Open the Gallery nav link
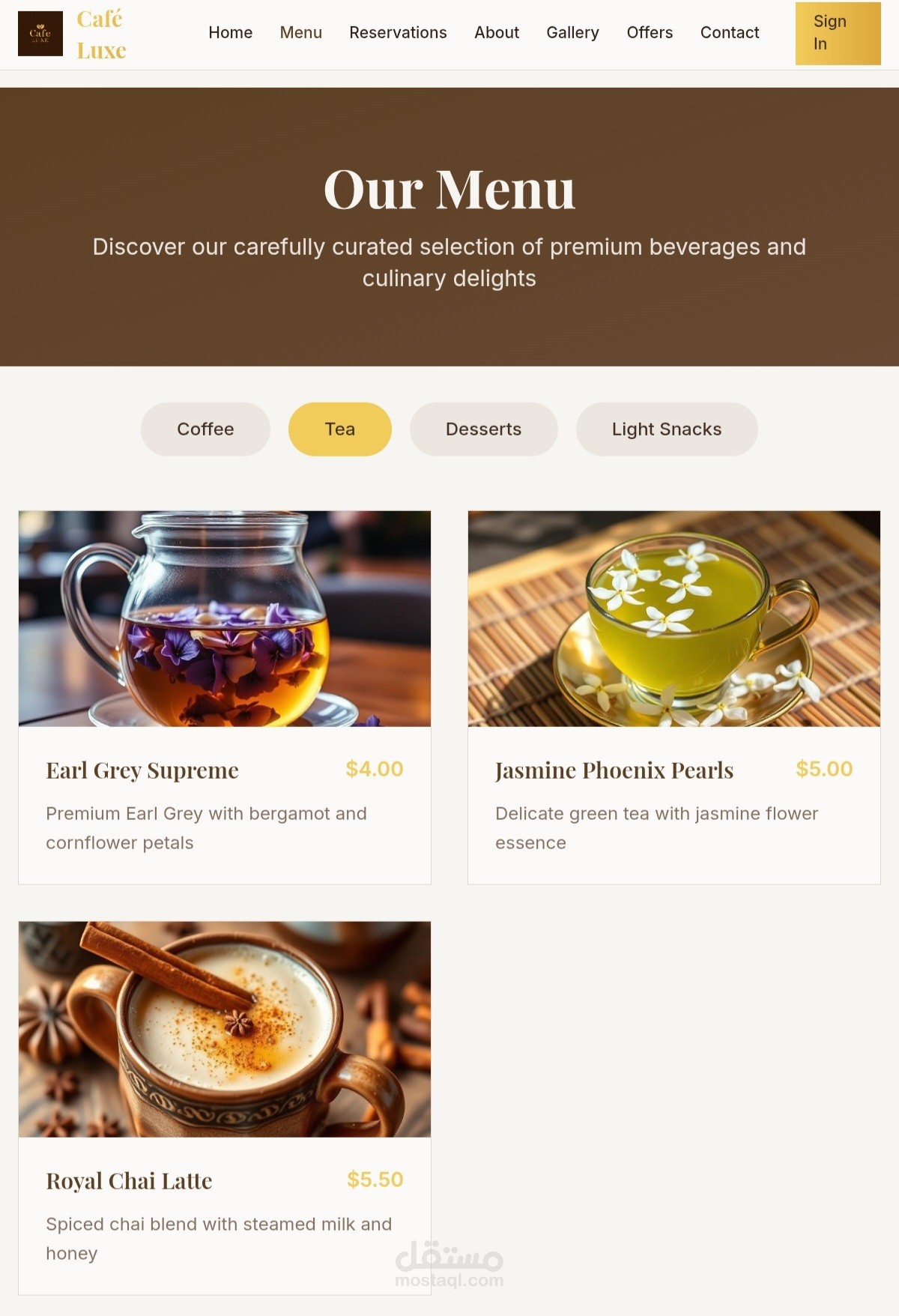Image resolution: width=899 pixels, height=1316 pixels. [x=572, y=33]
